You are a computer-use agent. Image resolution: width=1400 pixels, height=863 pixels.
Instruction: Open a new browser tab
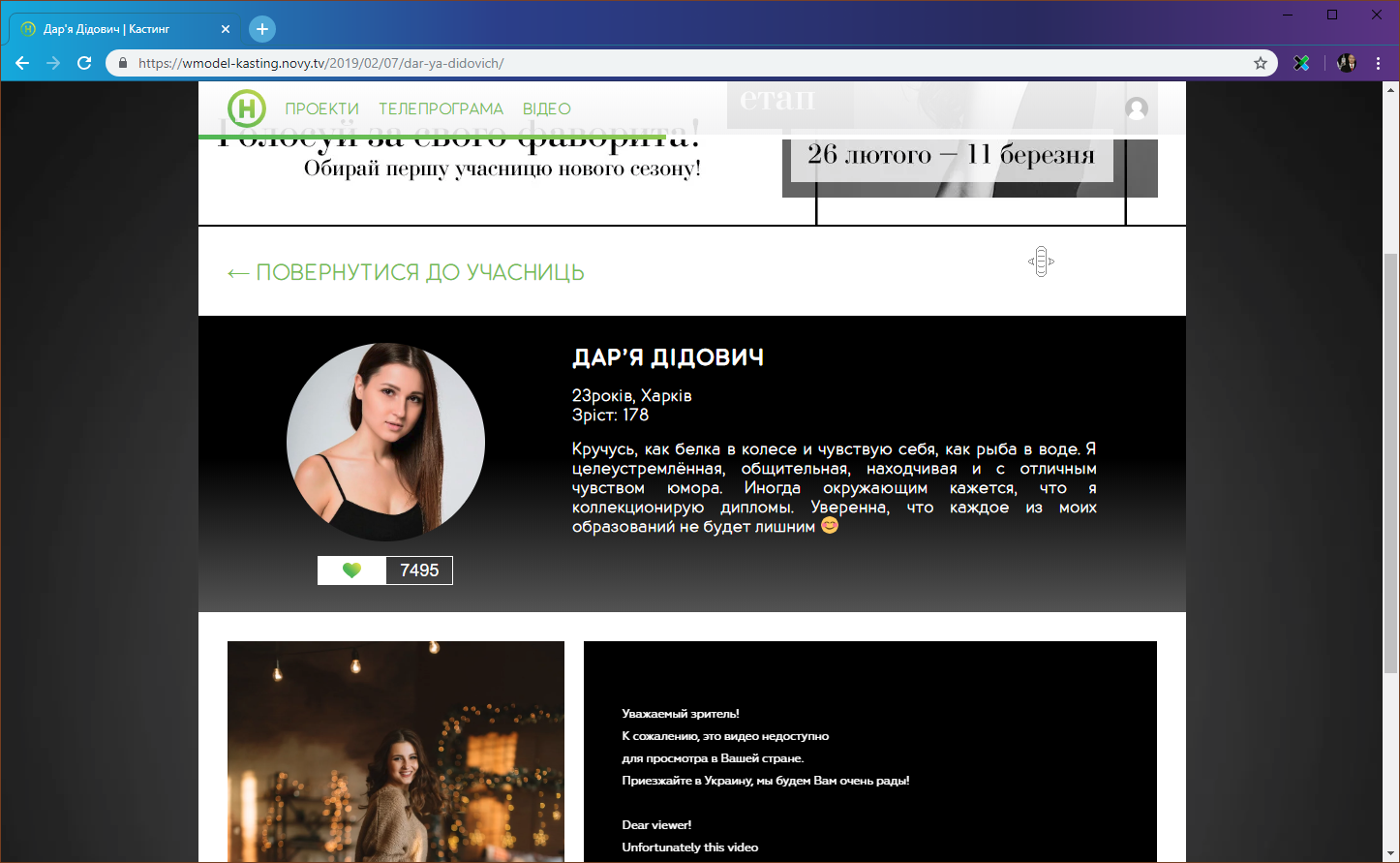point(262,29)
